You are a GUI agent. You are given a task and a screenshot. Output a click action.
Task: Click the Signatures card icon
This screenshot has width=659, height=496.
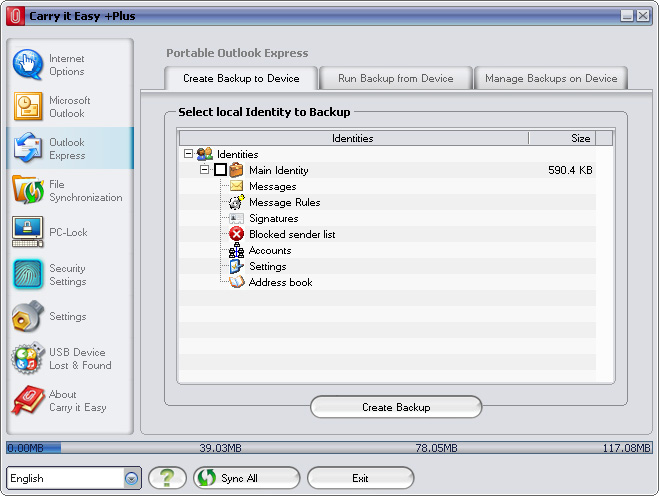pyautogui.click(x=236, y=218)
